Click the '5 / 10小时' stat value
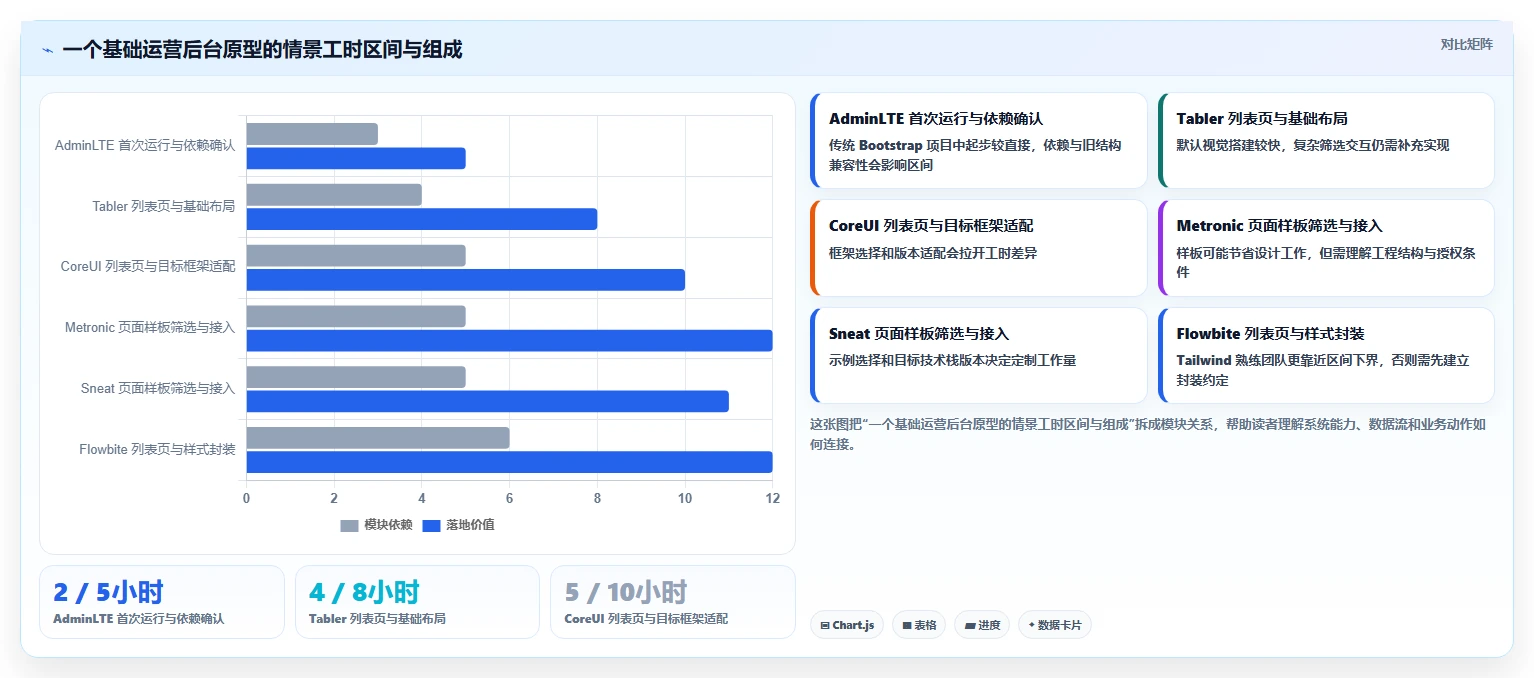1534x678 pixels. coord(626,593)
